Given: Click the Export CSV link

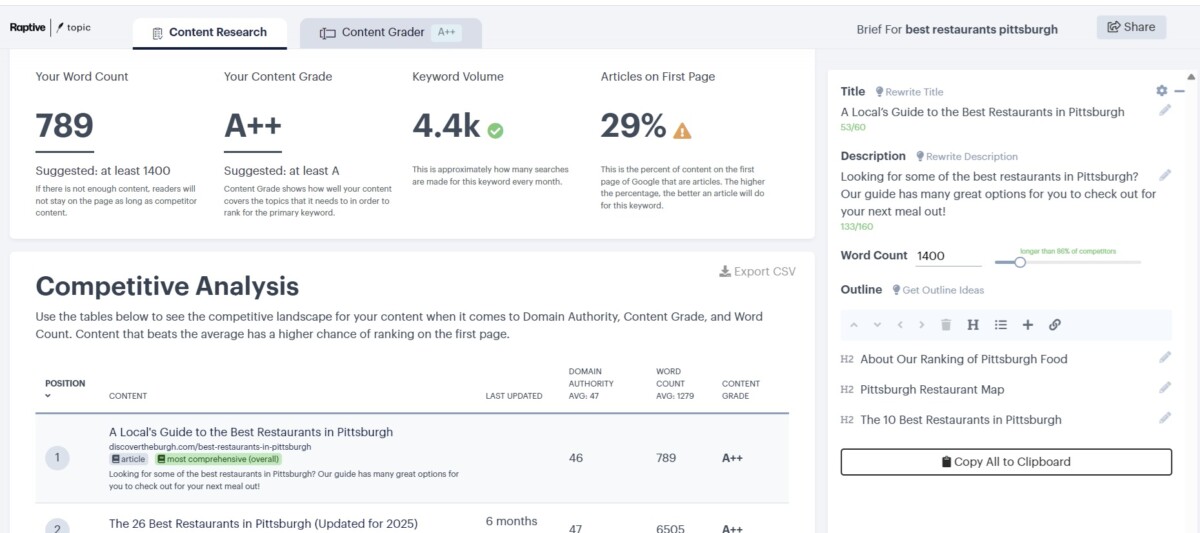Looking at the screenshot, I should click(x=757, y=271).
